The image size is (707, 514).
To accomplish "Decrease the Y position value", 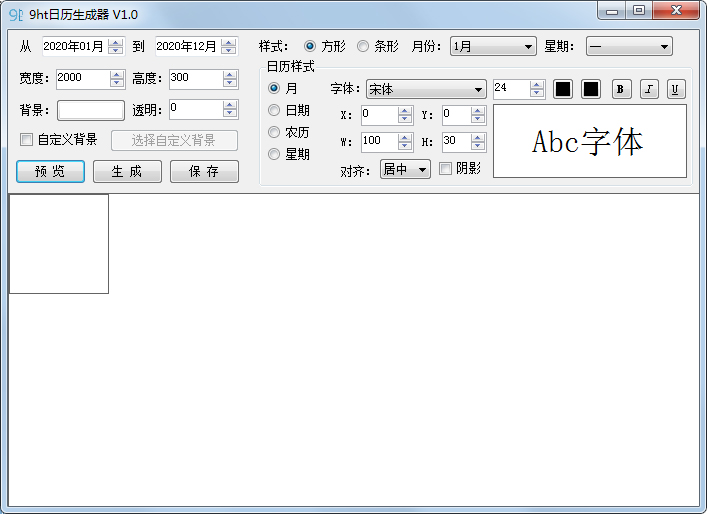I will pos(477,119).
